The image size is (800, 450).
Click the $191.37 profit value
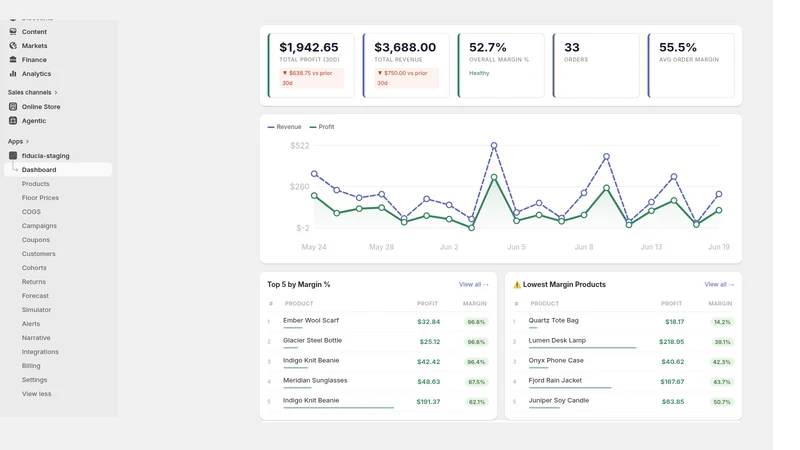(428, 402)
